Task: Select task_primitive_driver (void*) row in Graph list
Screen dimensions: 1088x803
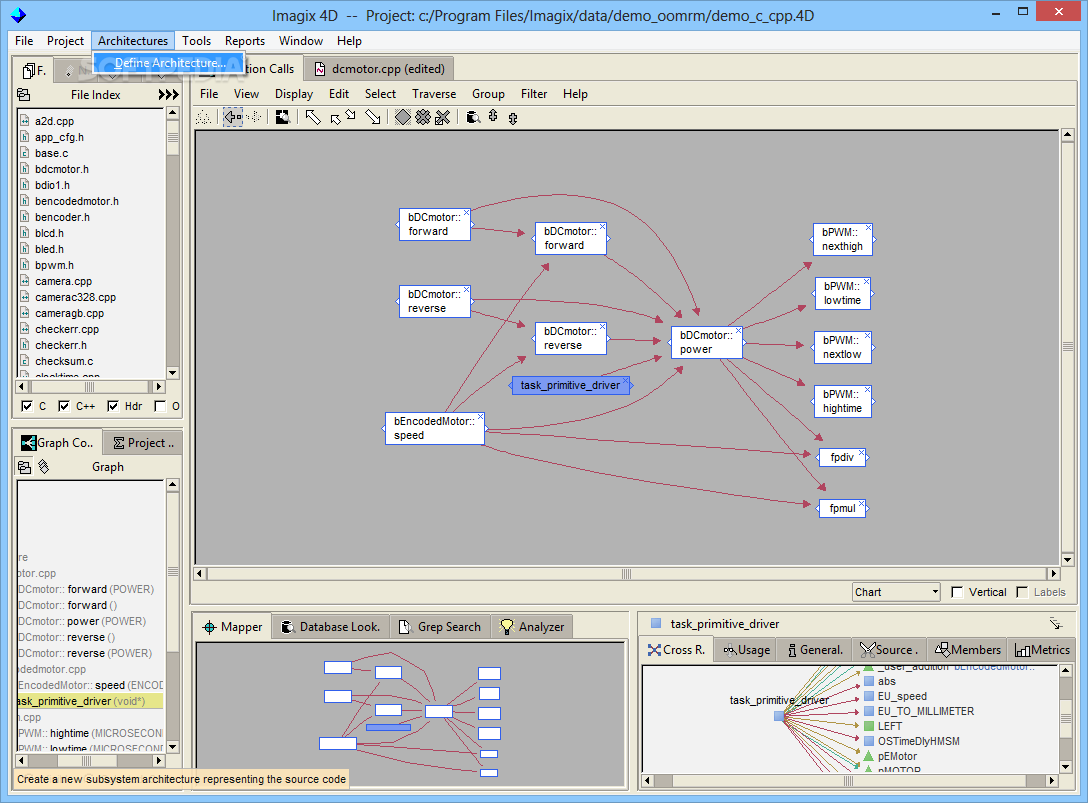Action: pos(90,701)
